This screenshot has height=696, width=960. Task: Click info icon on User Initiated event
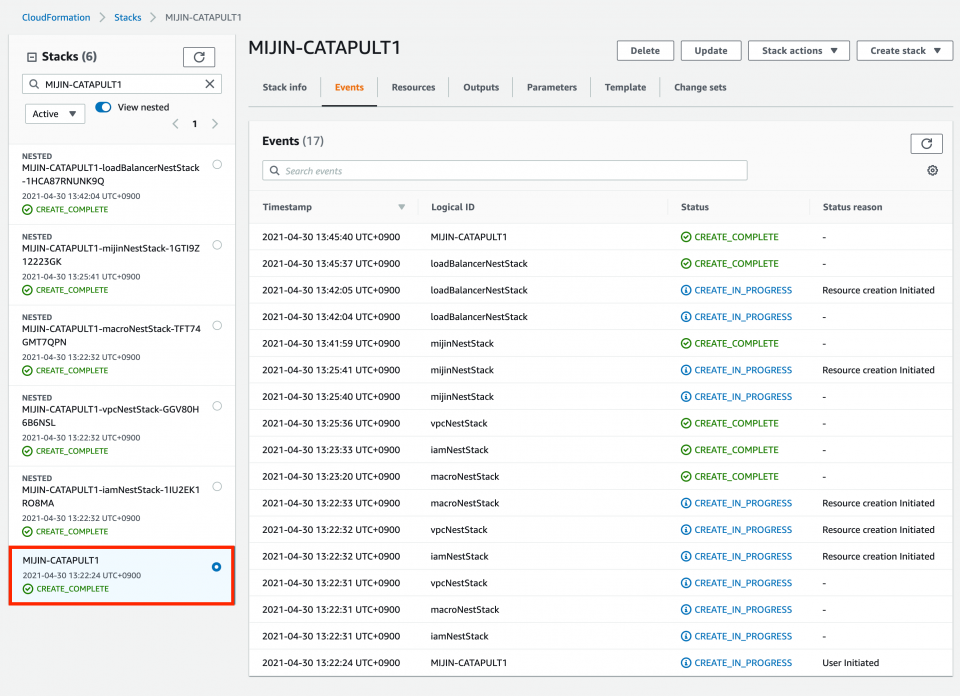(686, 663)
